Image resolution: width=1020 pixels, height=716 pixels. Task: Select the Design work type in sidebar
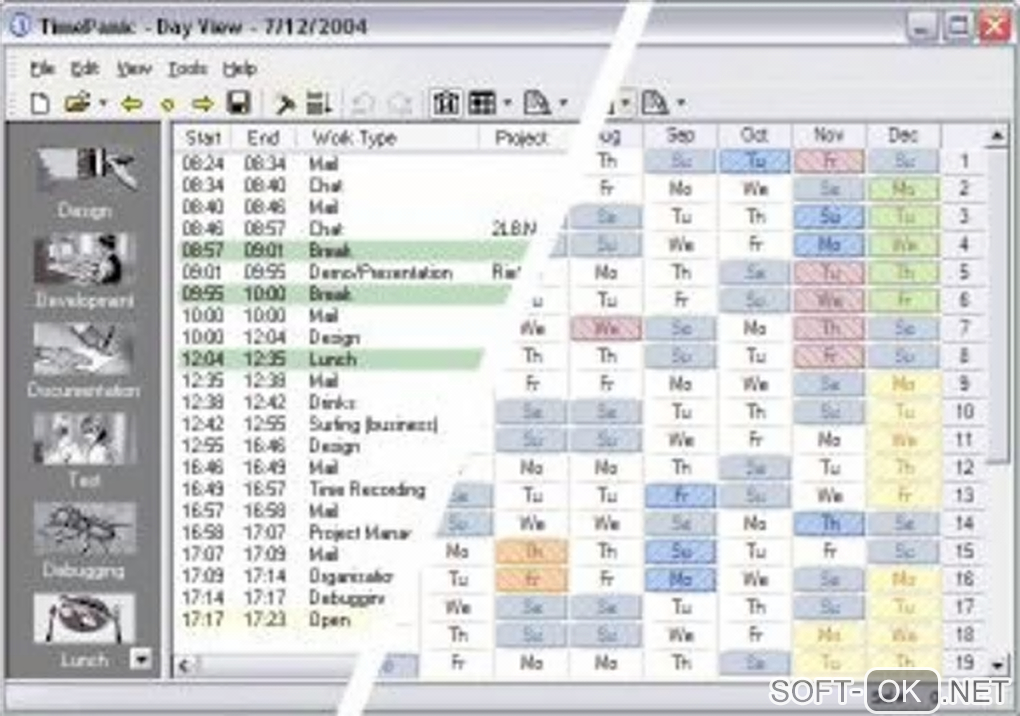85,183
